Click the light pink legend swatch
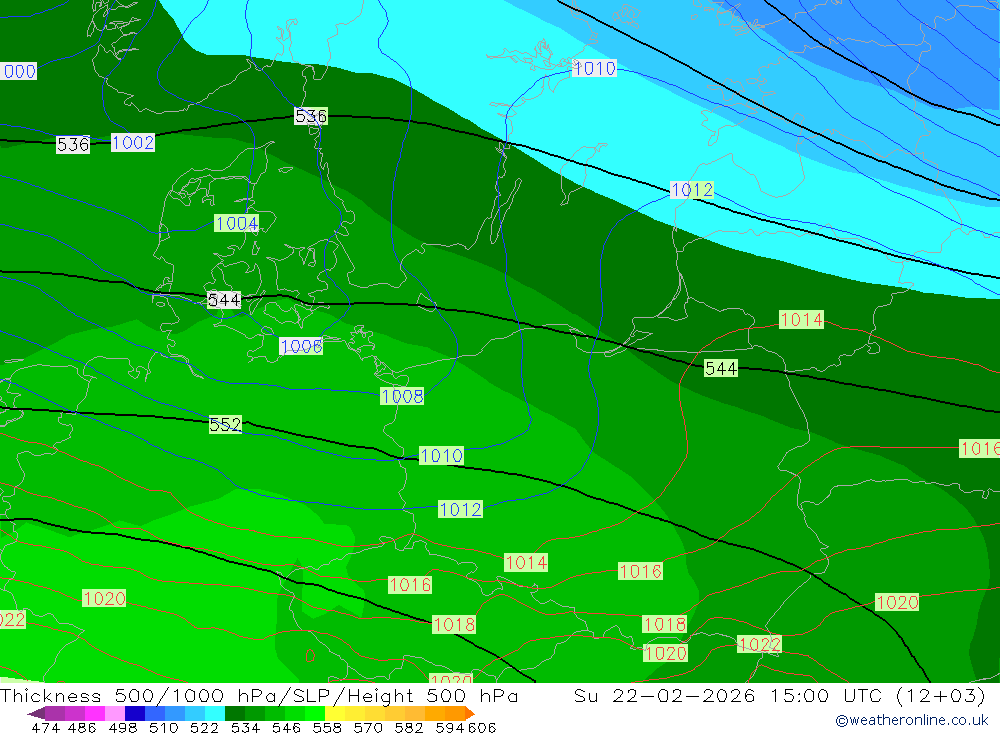The width and height of the screenshot is (1000, 733). click(x=115, y=713)
